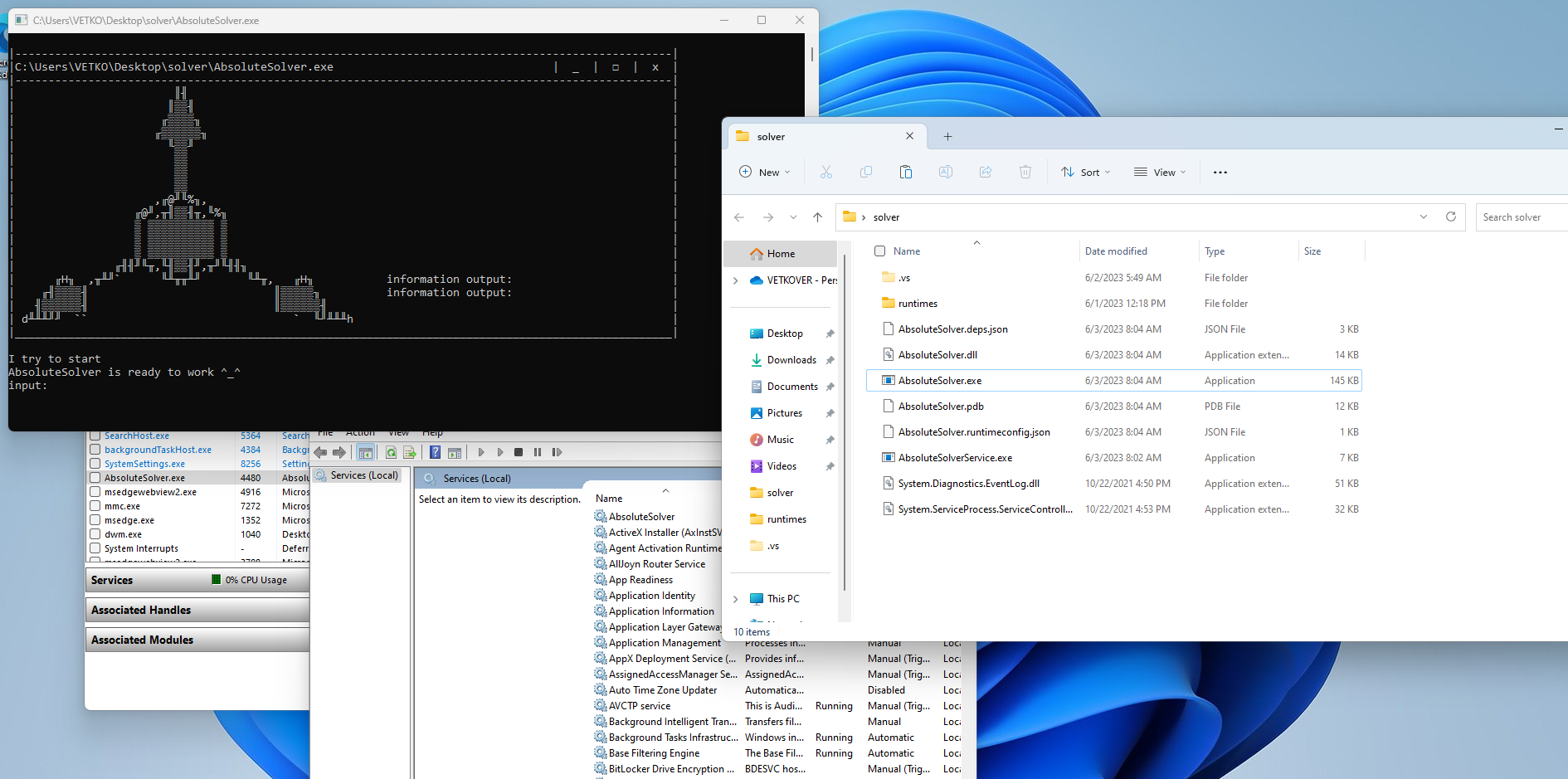Check the dwm.exe process checkbox

point(95,534)
